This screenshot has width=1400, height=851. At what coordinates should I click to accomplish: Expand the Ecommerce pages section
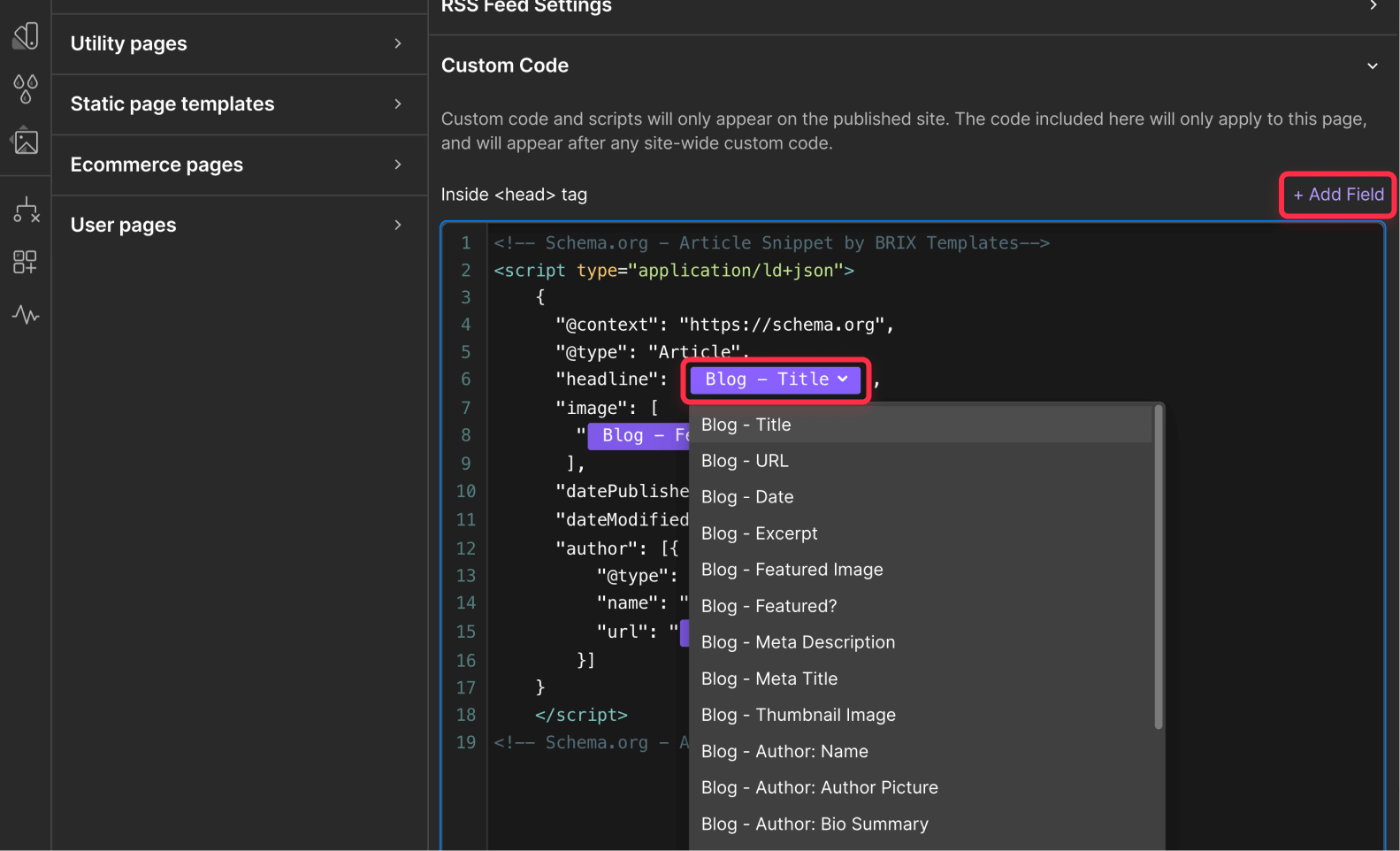[x=240, y=165]
